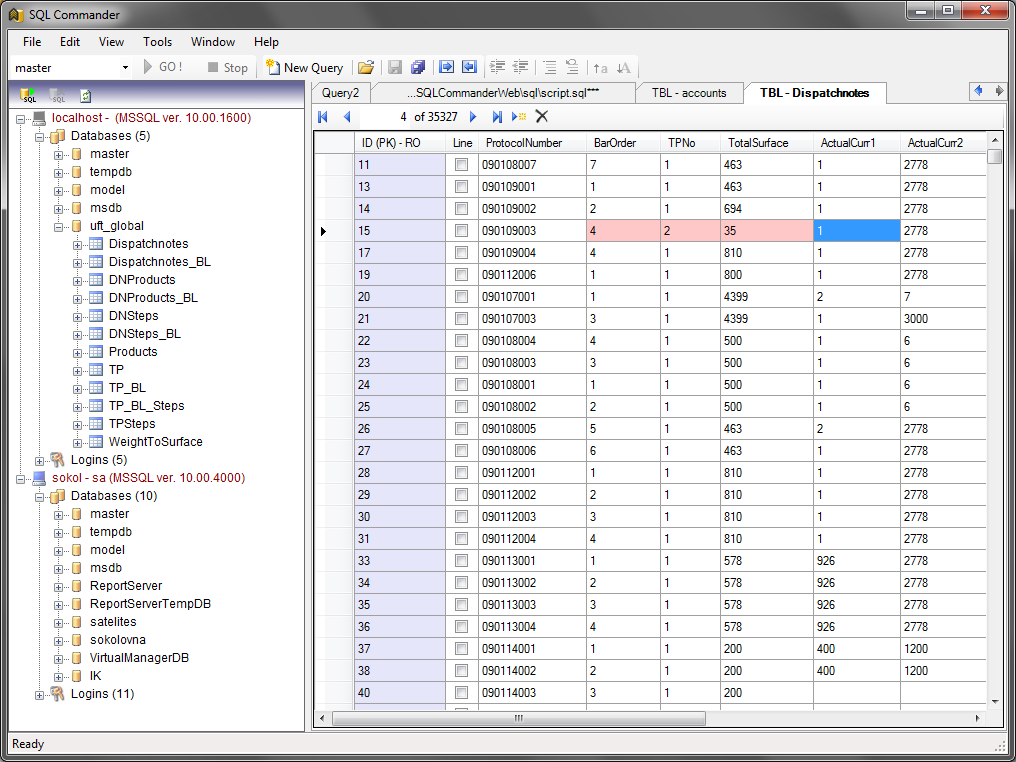Image resolution: width=1016 pixels, height=762 pixels.
Task: Jump to the last record
Action: pyautogui.click(x=497, y=117)
